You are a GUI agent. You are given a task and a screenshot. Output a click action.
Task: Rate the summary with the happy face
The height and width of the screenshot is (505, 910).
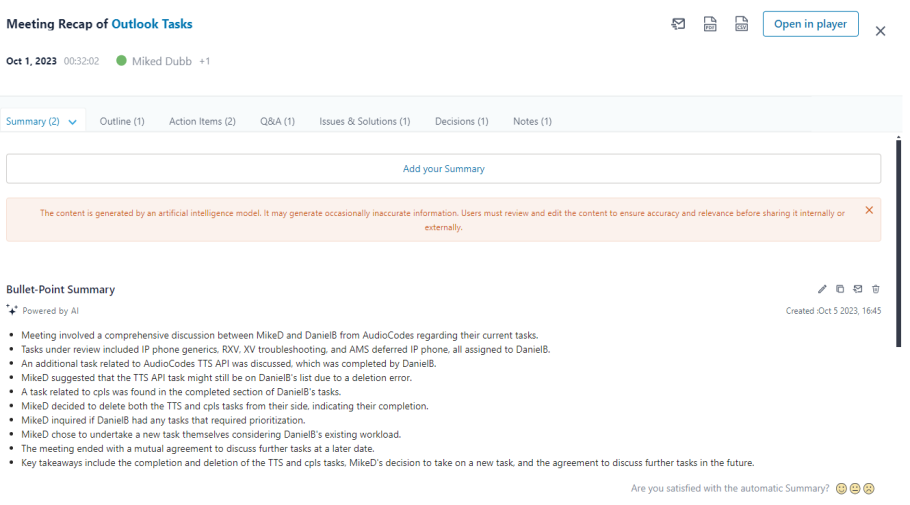click(x=841, y=489)
